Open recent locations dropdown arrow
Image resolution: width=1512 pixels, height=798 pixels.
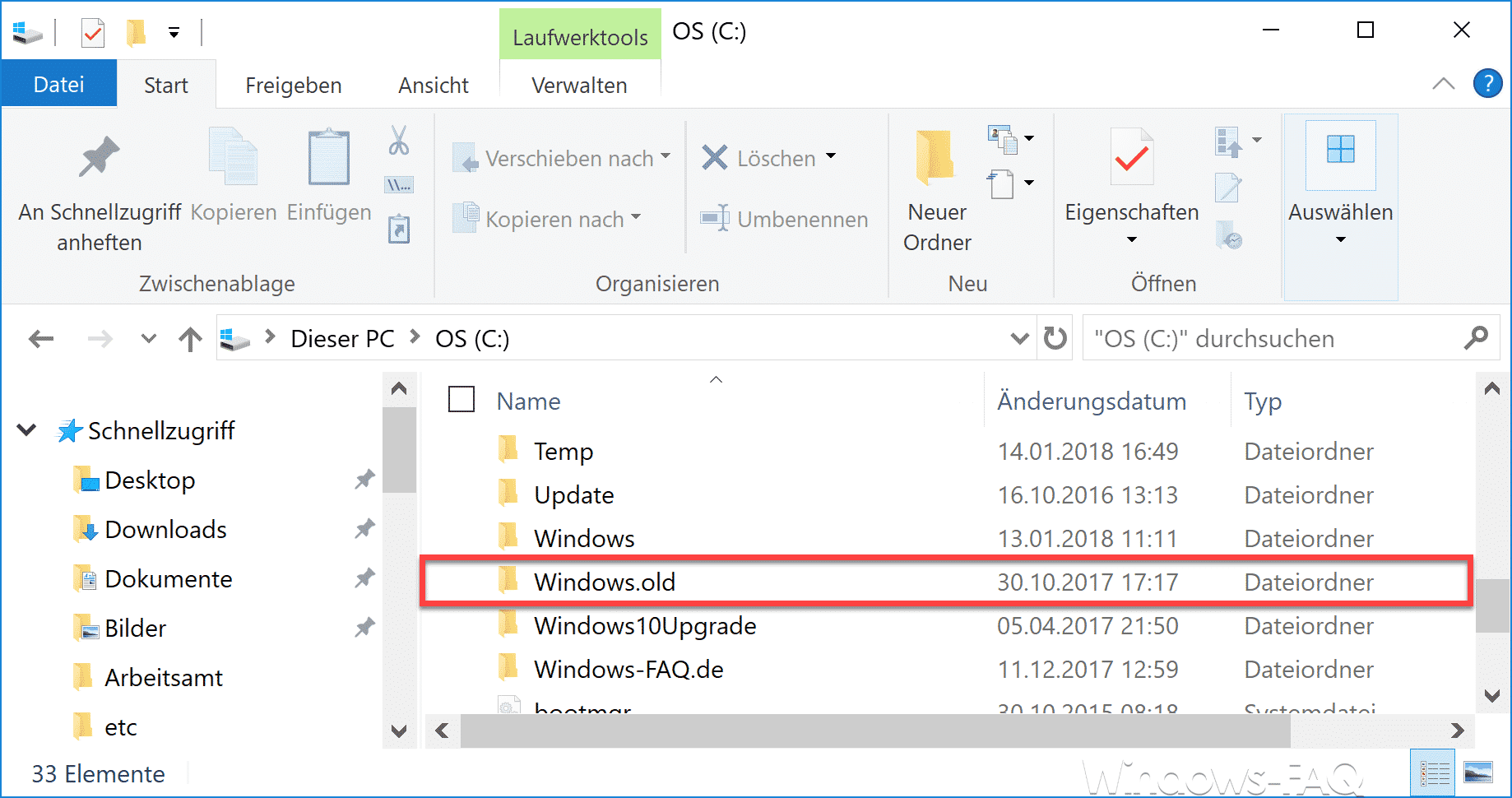(148, 338)
